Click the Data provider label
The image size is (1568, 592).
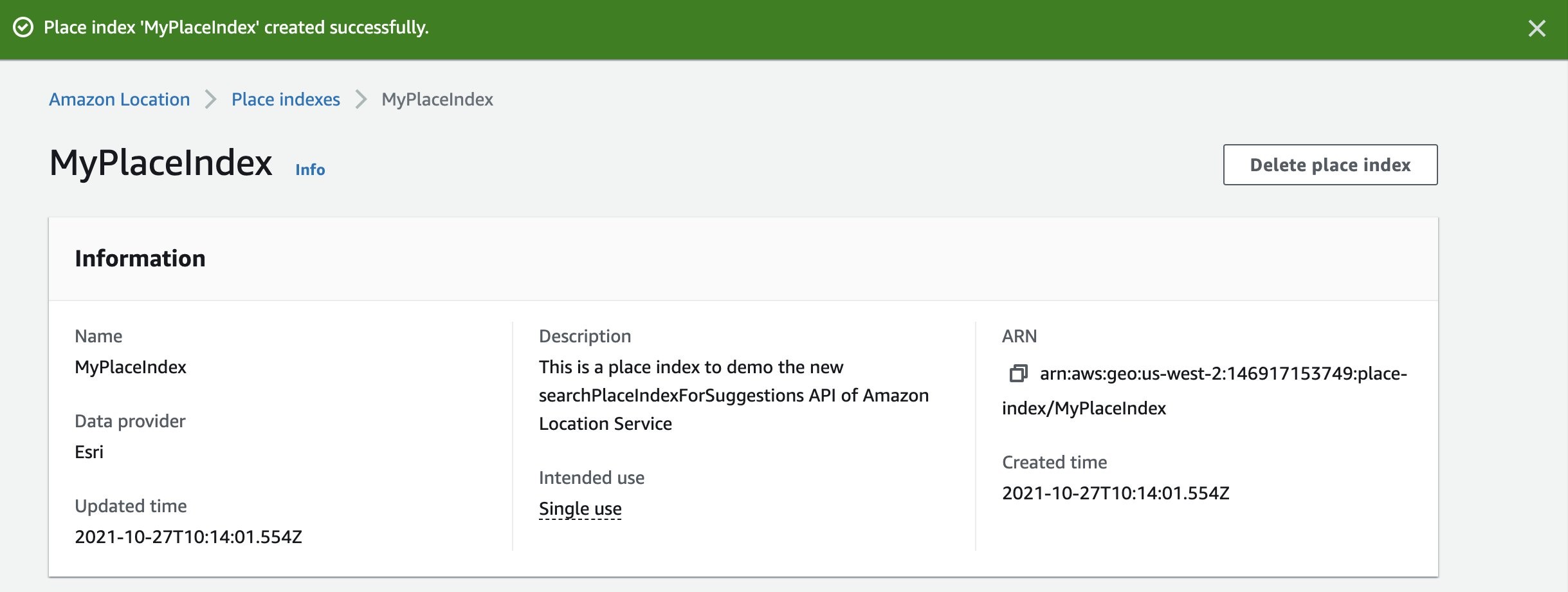click(x=130, y=421)
